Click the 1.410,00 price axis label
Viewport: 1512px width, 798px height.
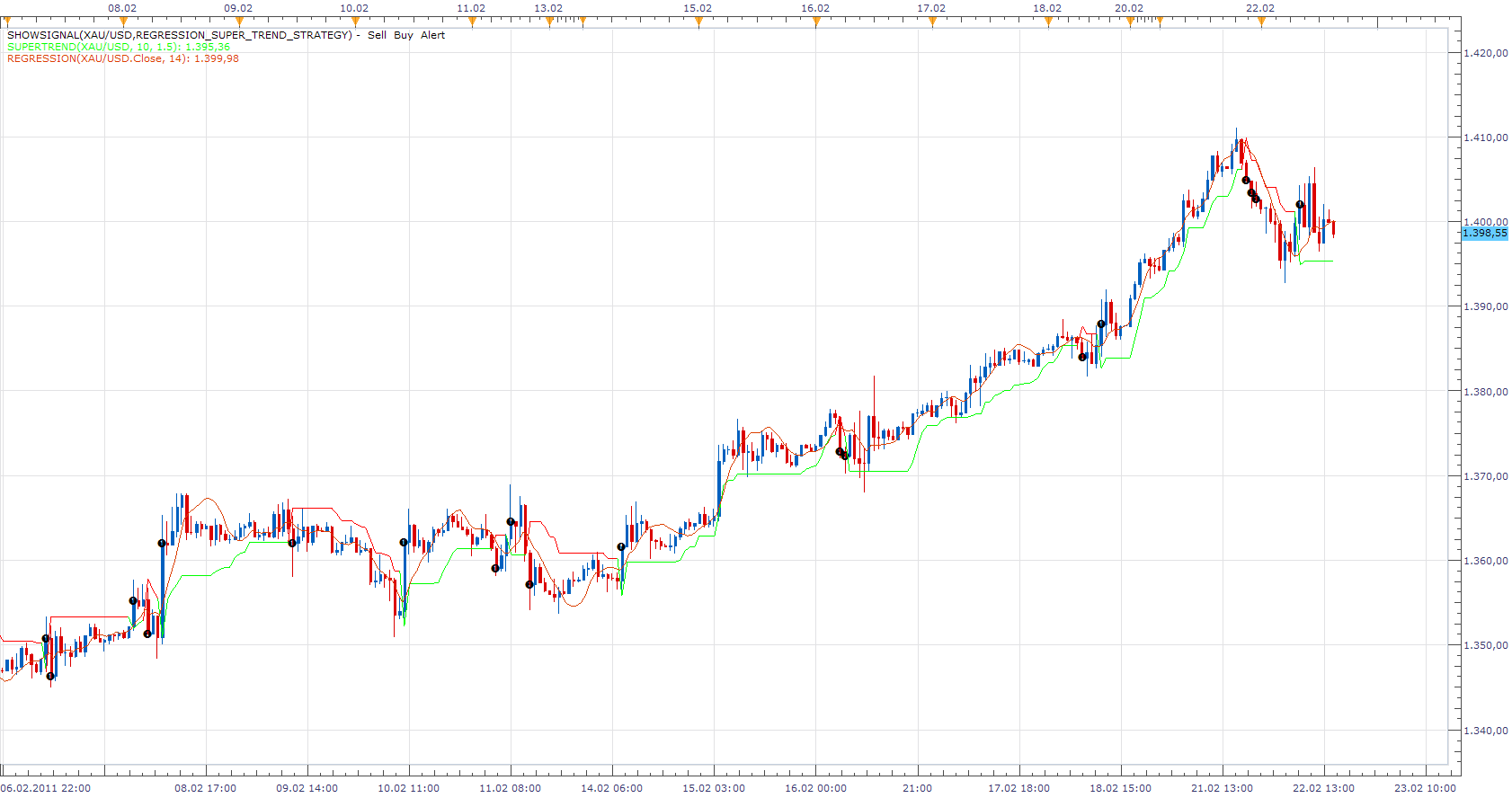tap(1486, 137)
